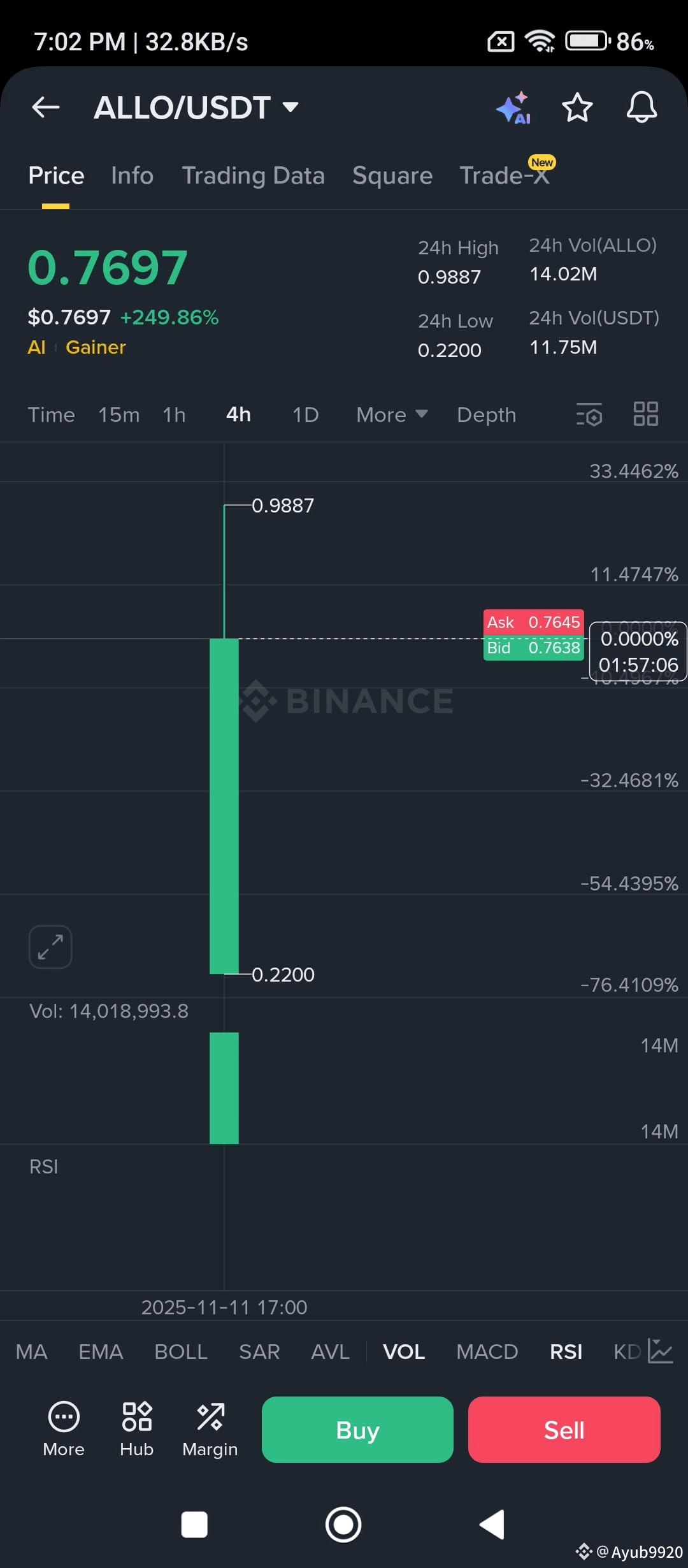Open the More menu at bottom
Viewport: 688px width, 1568px height.
point(64,1429)
